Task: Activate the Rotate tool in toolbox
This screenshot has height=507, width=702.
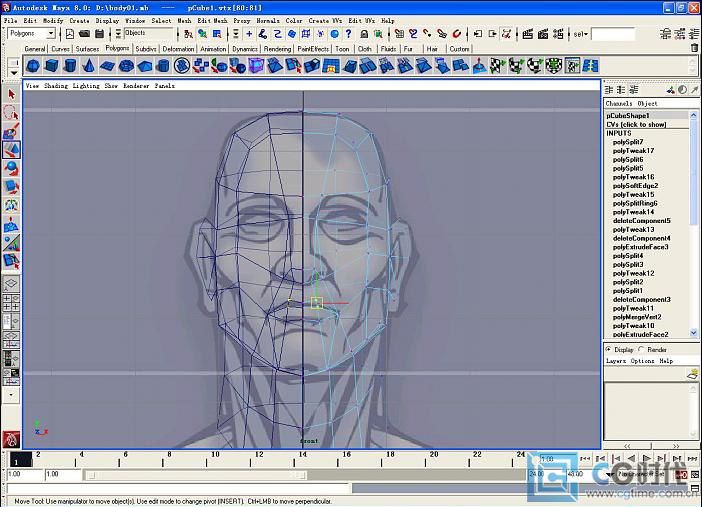Action: [11, 168]
